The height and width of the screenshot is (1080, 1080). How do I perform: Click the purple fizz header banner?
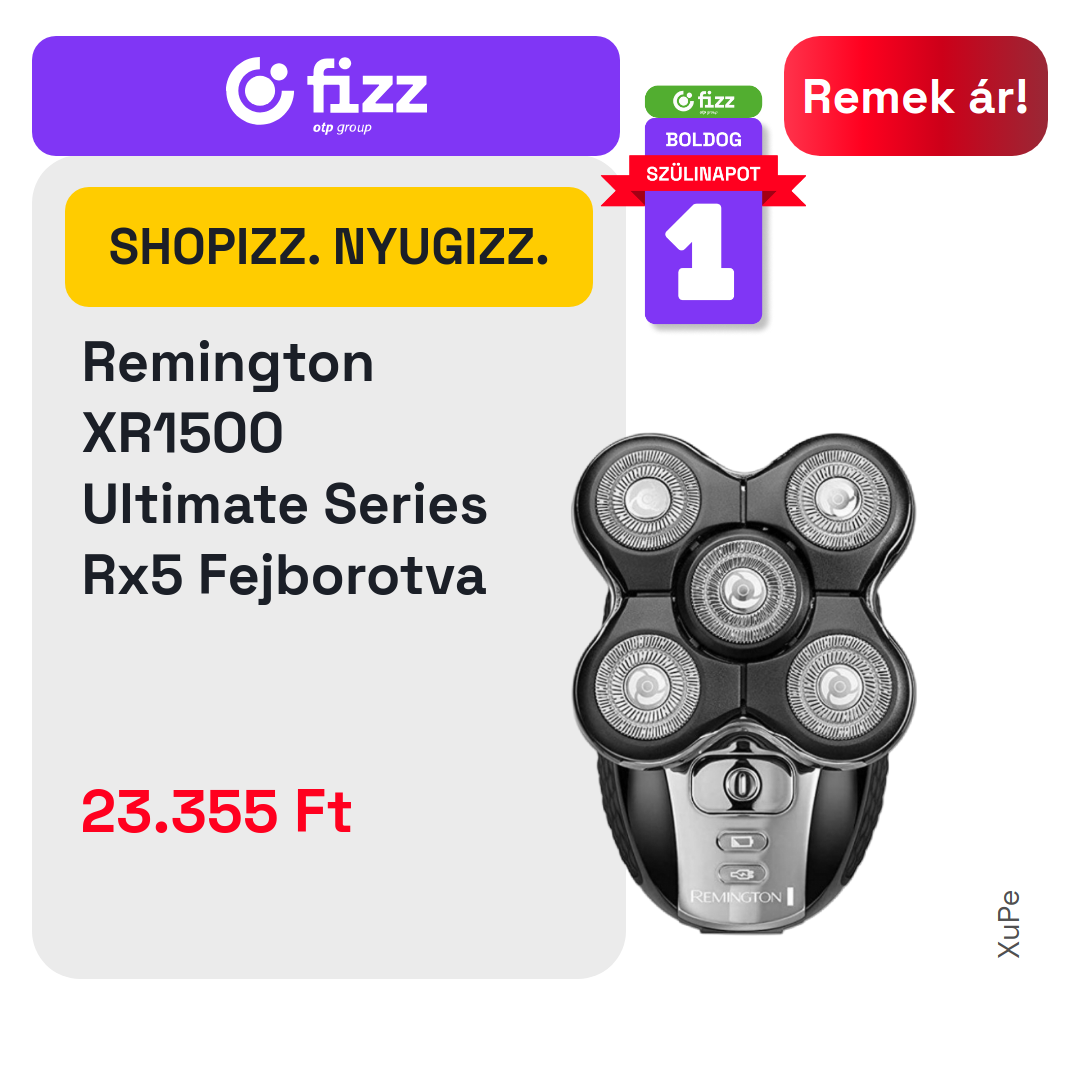326,96
